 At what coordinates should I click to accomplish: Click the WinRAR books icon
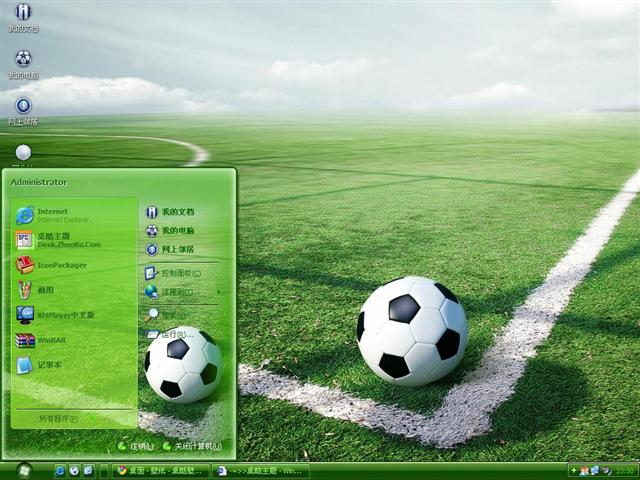click(25, 340)
